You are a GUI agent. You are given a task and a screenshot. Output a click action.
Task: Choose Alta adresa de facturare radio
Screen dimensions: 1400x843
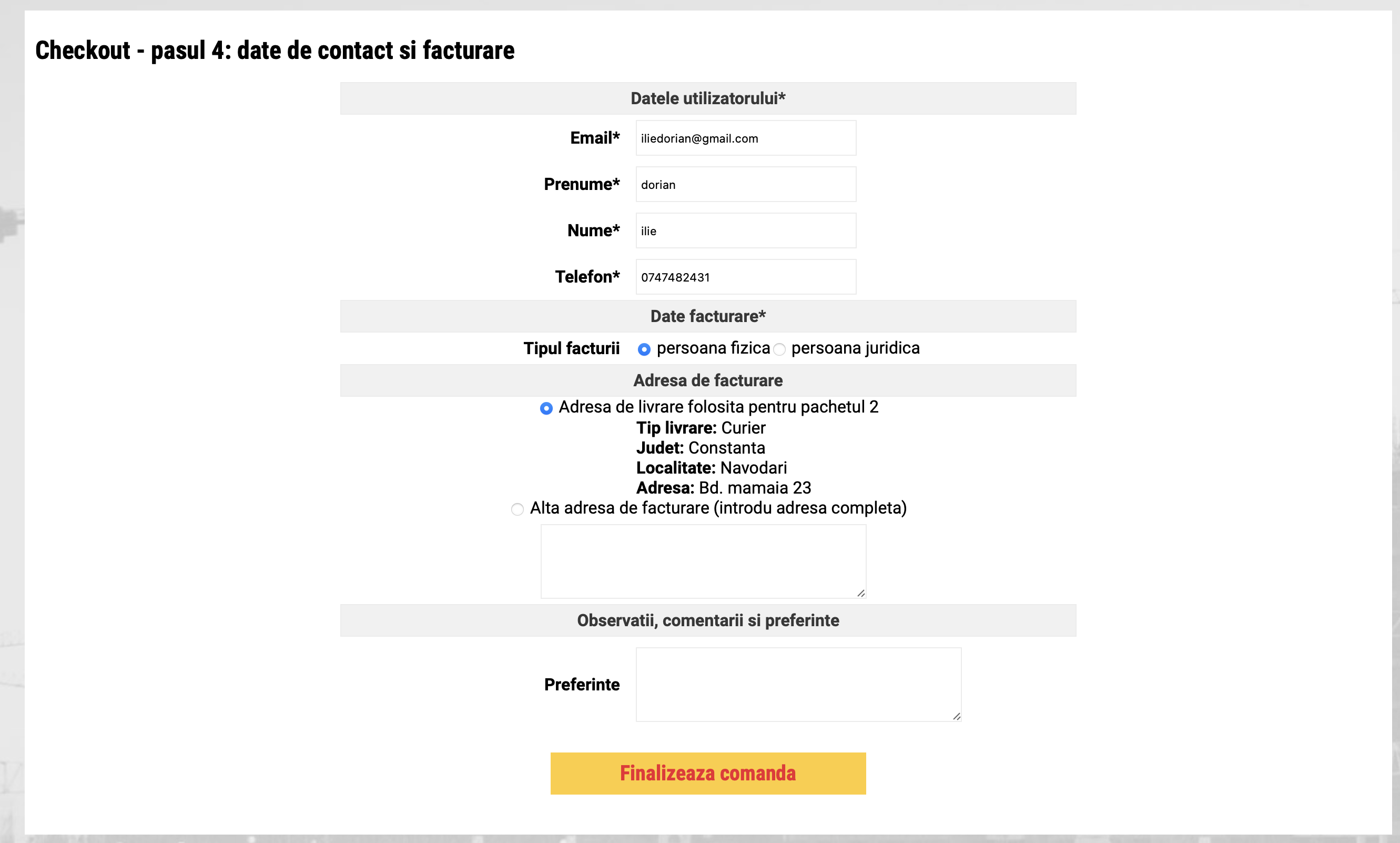click(517, 509)
